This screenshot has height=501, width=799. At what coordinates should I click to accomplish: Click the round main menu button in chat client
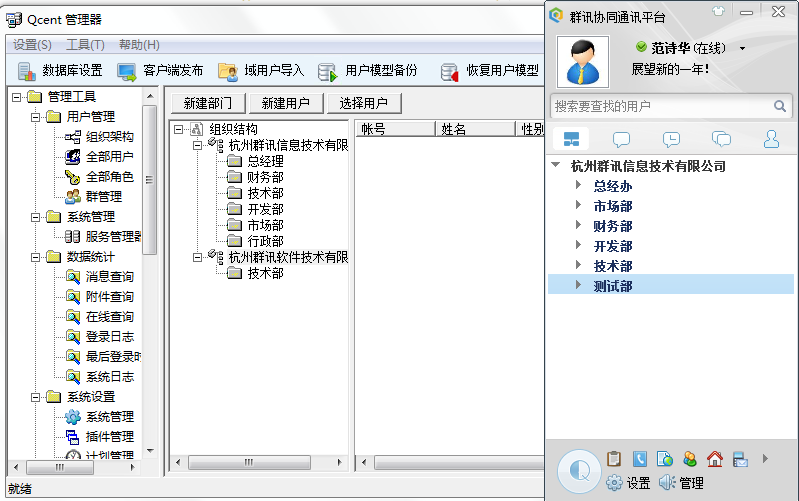579,471
